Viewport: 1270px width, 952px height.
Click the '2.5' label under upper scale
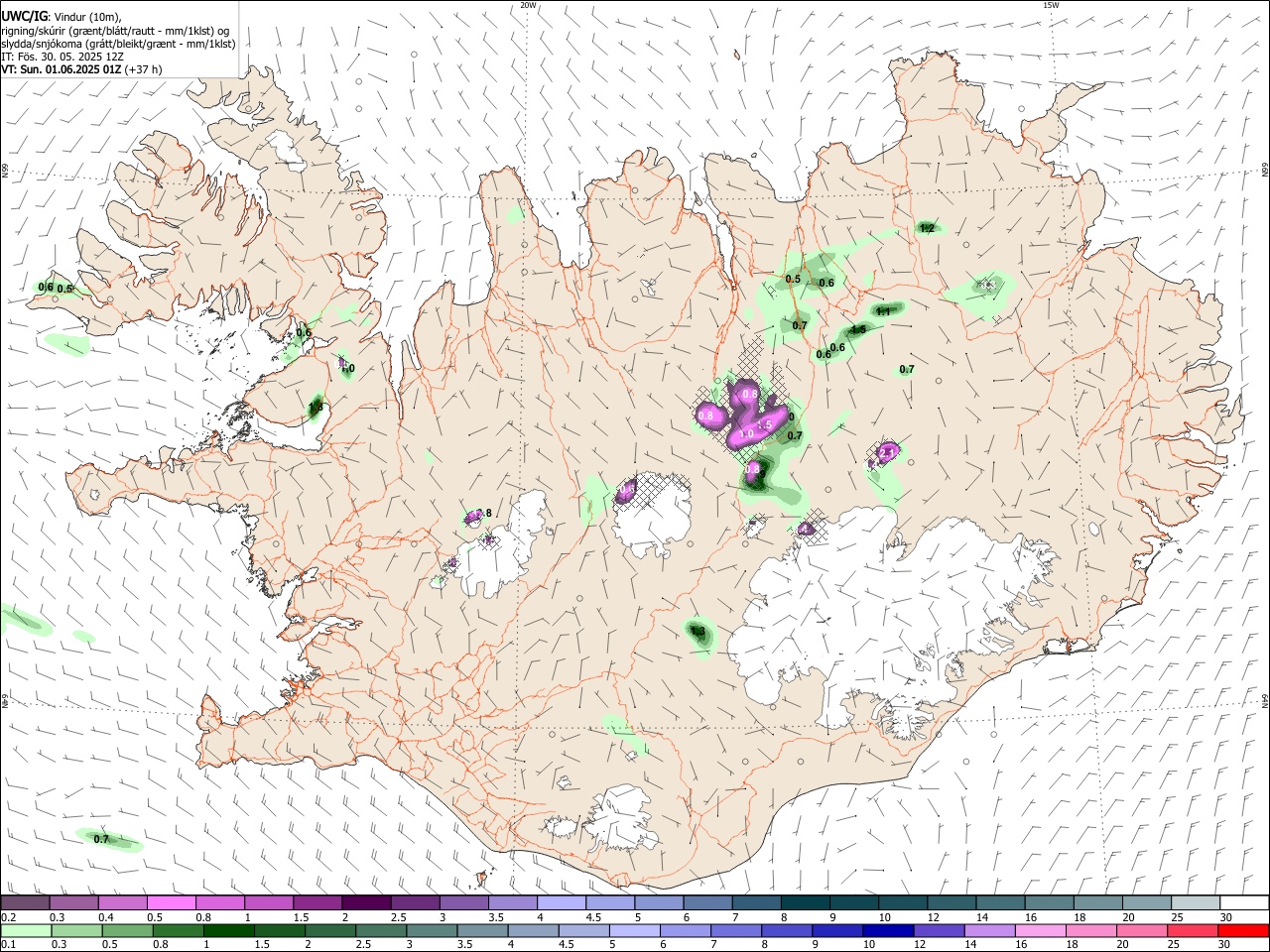click(x=398, y=917)
